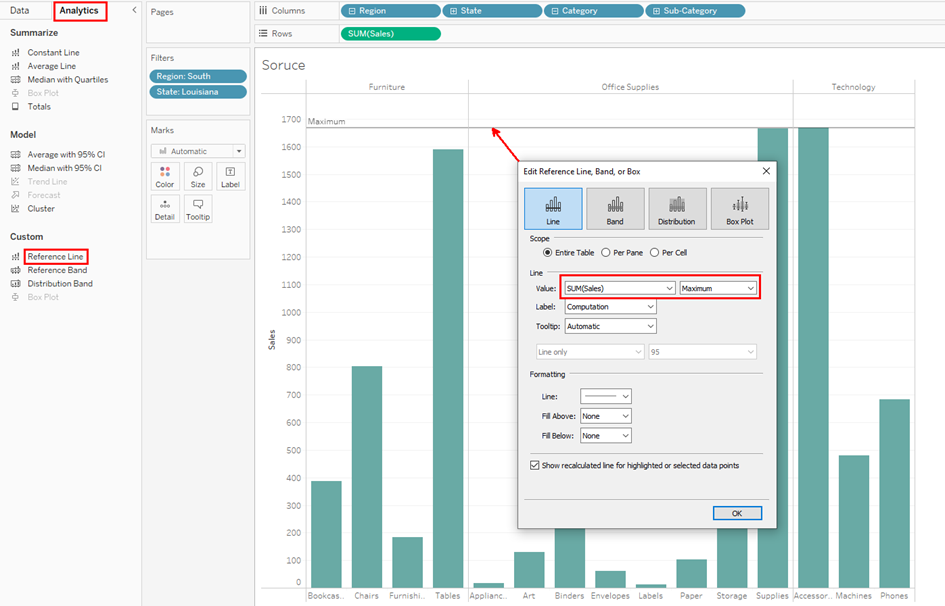The image size is (945, 606).
Task: Click the SUM(Sales) pill on Rows
Action: click(x=390, y=33)
